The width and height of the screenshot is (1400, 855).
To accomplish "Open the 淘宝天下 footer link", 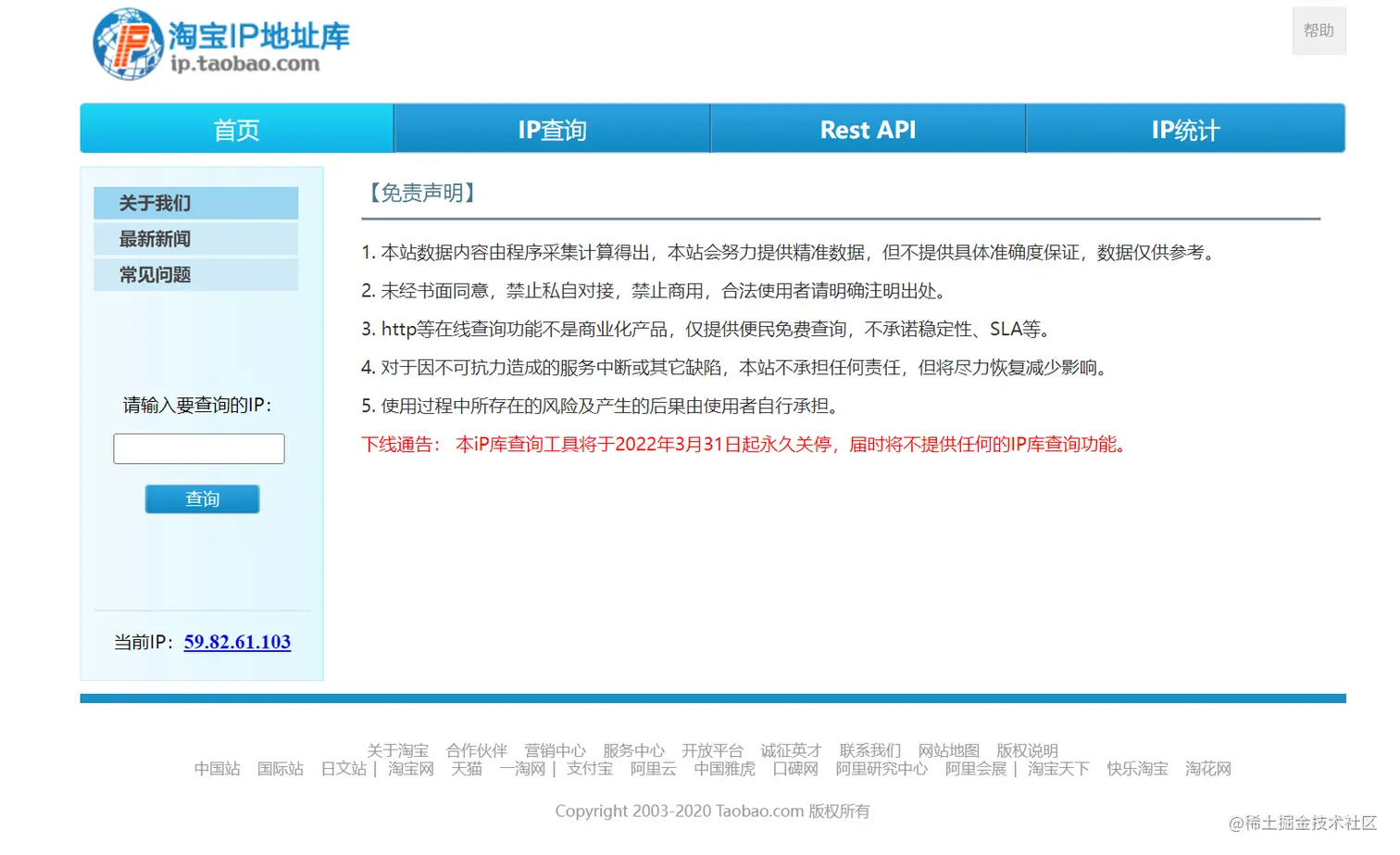I will click(1058, 769).
